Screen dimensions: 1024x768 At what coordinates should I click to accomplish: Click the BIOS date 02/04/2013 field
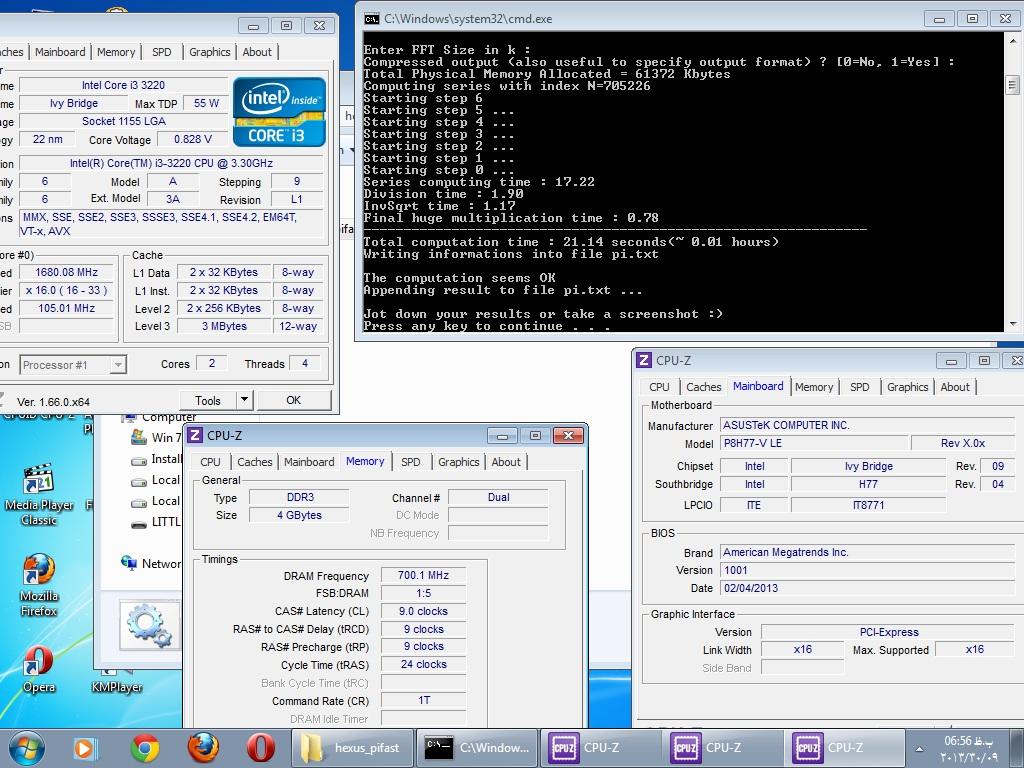pos(869,588)
